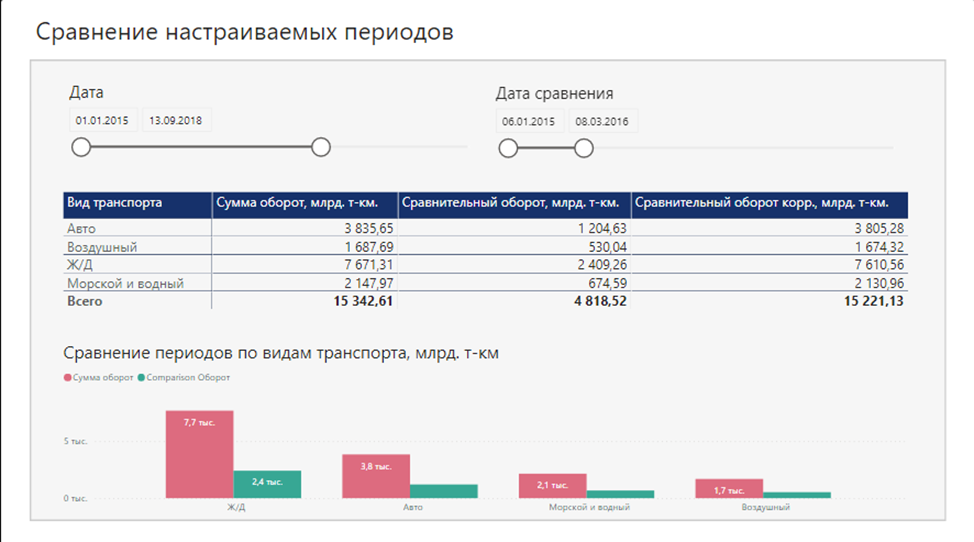
Task: Sort by Сумма оборот column header
Action: tap(305, 205)
